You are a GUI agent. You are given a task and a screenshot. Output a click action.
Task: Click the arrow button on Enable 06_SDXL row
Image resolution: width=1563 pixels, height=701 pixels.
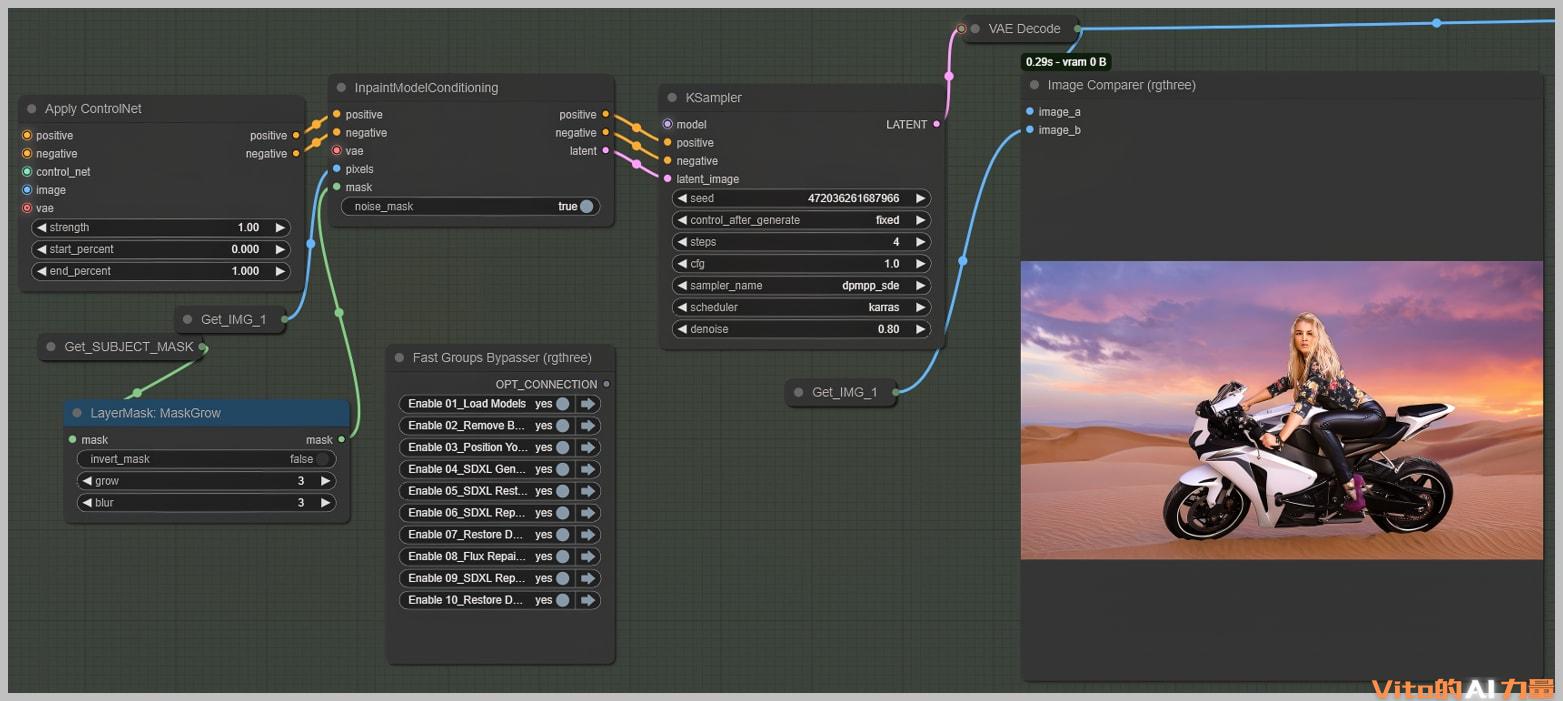[588, 513]
